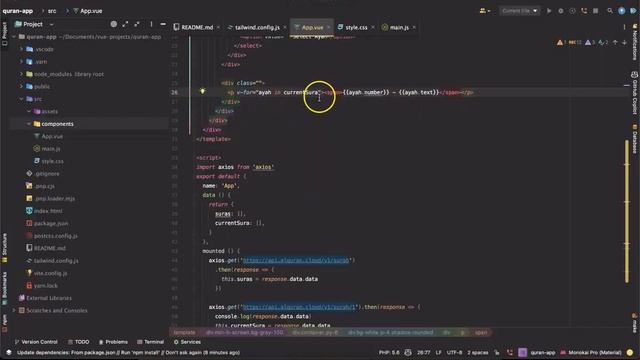Open the Services tool window
The height and width of the screenshot is (360, 640).
pyautogui.click(x=187, y=342)
